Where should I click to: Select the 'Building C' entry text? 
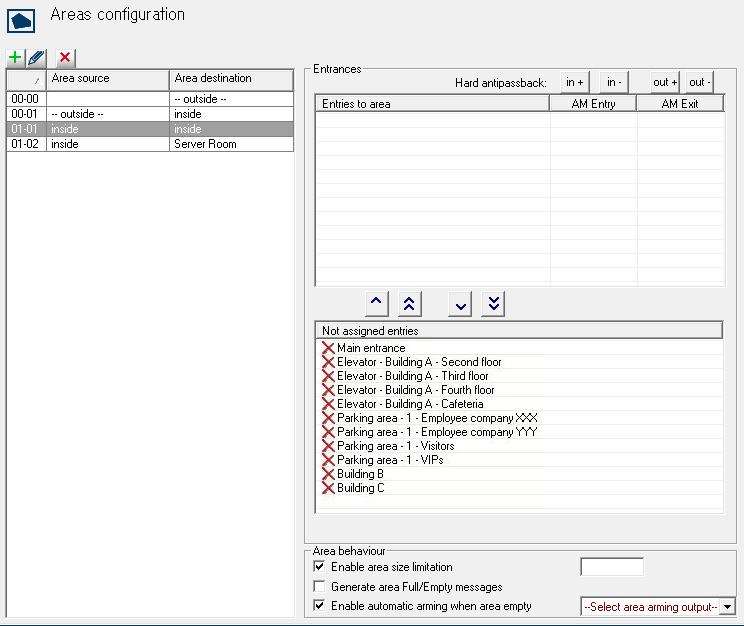(361, 488)
